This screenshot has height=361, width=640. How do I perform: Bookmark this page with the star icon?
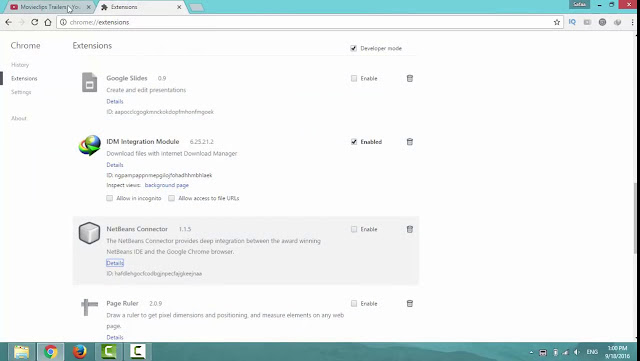(x=557, y=22)
